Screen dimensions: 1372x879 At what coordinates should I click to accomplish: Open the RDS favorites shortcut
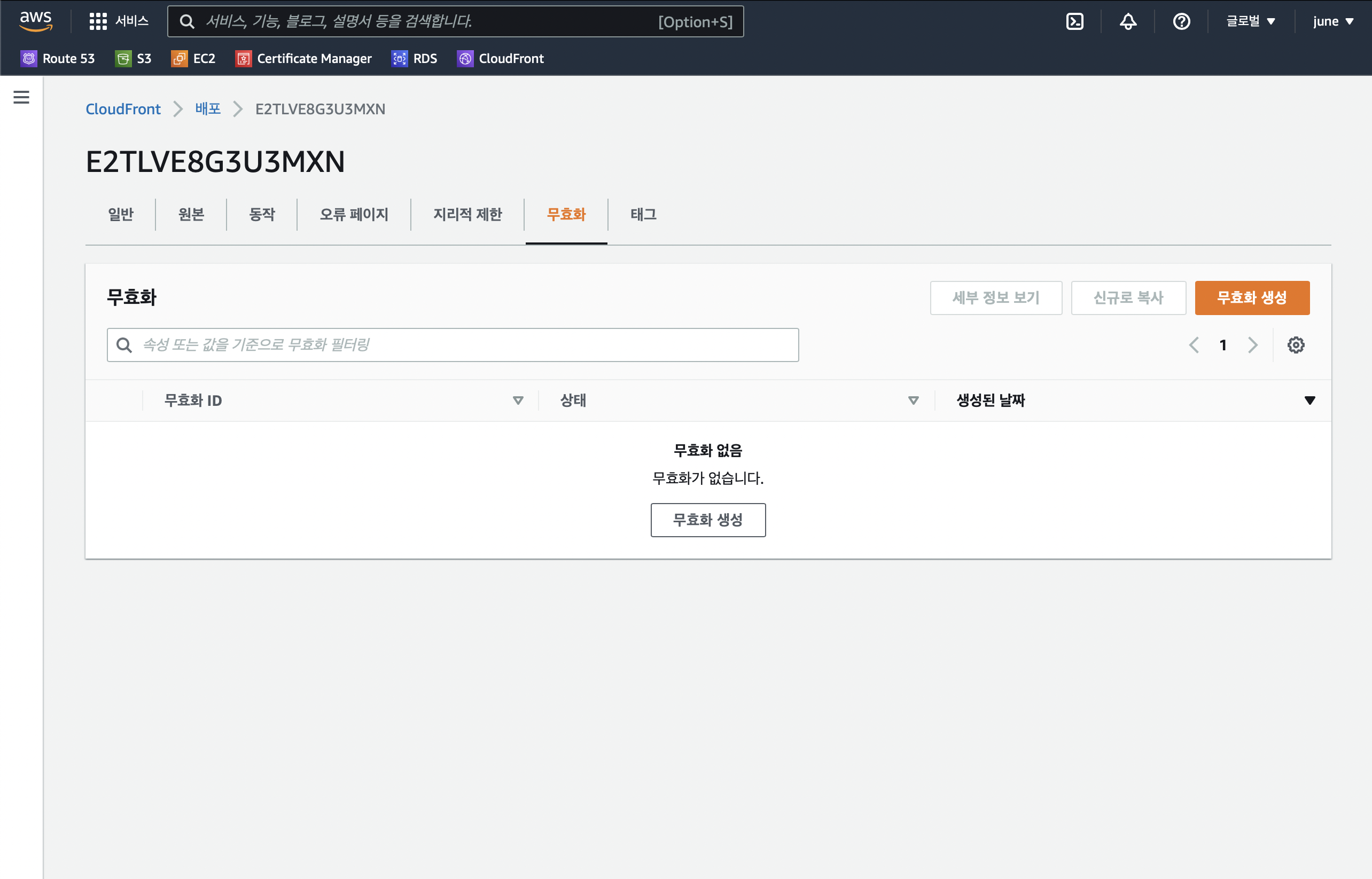[x=414, y=58]
